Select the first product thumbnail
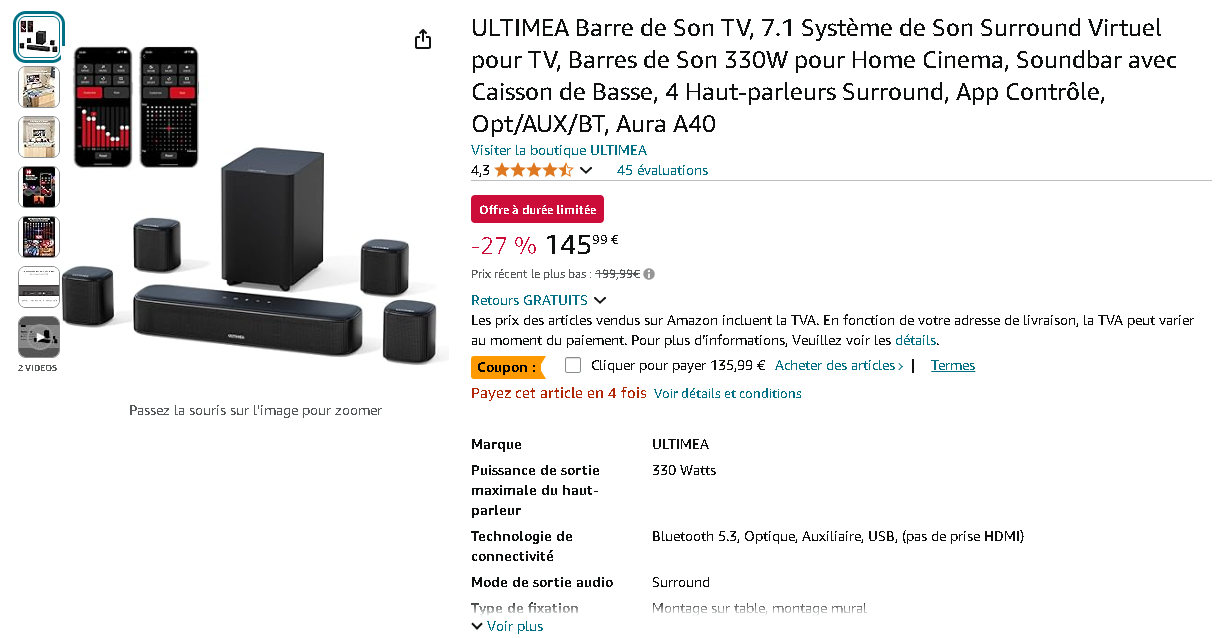Image resolution: width=1232 pixels, height=638 pixels. click(39, 36)
